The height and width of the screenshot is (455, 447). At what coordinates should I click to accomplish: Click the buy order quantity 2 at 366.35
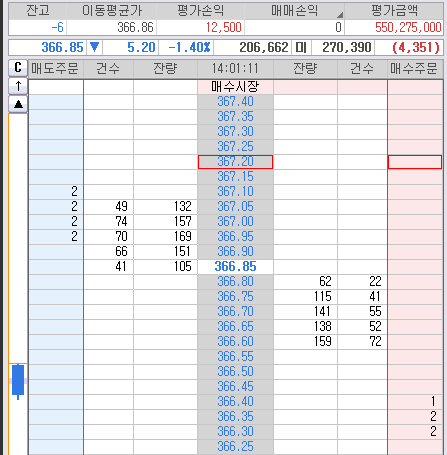pos(415,416)
